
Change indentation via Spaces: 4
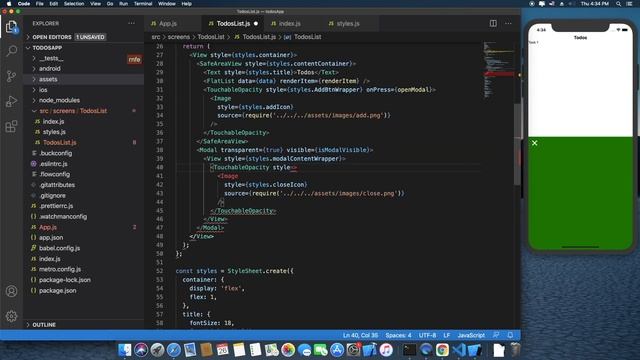(x=398, y=335)
